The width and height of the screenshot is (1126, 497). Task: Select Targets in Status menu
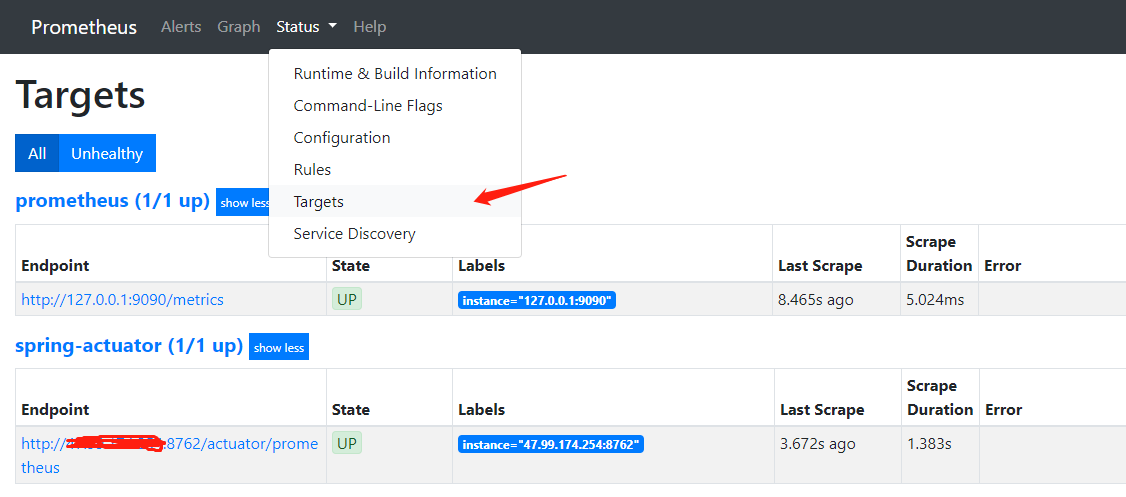pyautogui.click(x=395, y=202)
